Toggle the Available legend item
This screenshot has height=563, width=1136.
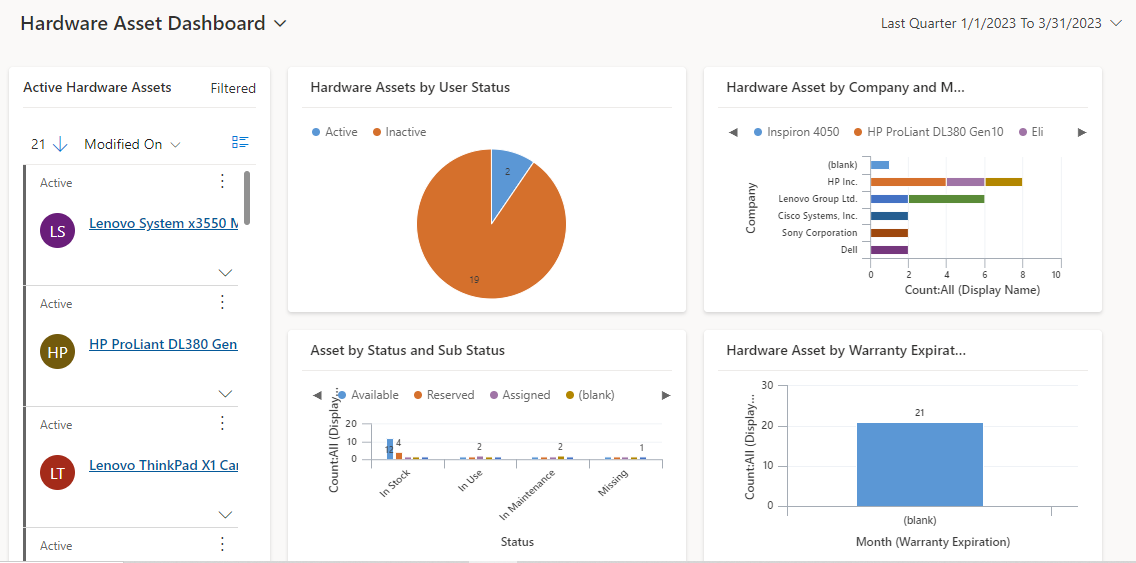pos(368,395)
